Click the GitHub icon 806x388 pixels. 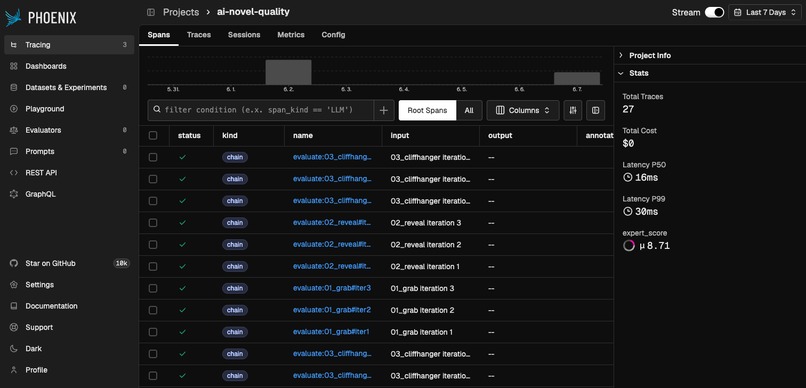[x=14, y=263]
